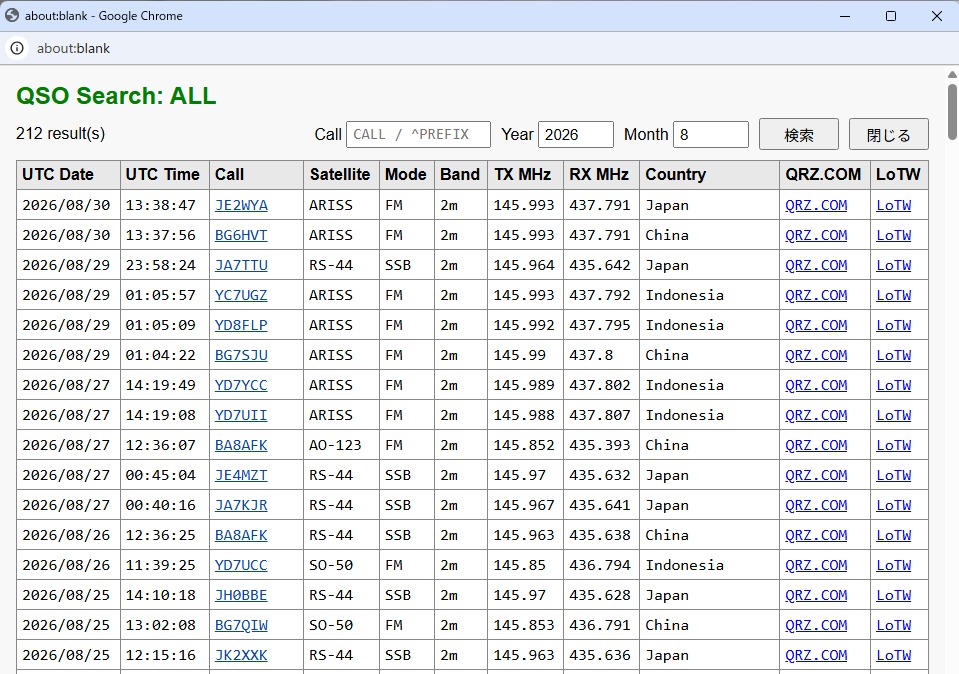959x674 pixels.
Task: Click the about:blank address bar text
Action: pyautogui.click(x=73, y=48)
